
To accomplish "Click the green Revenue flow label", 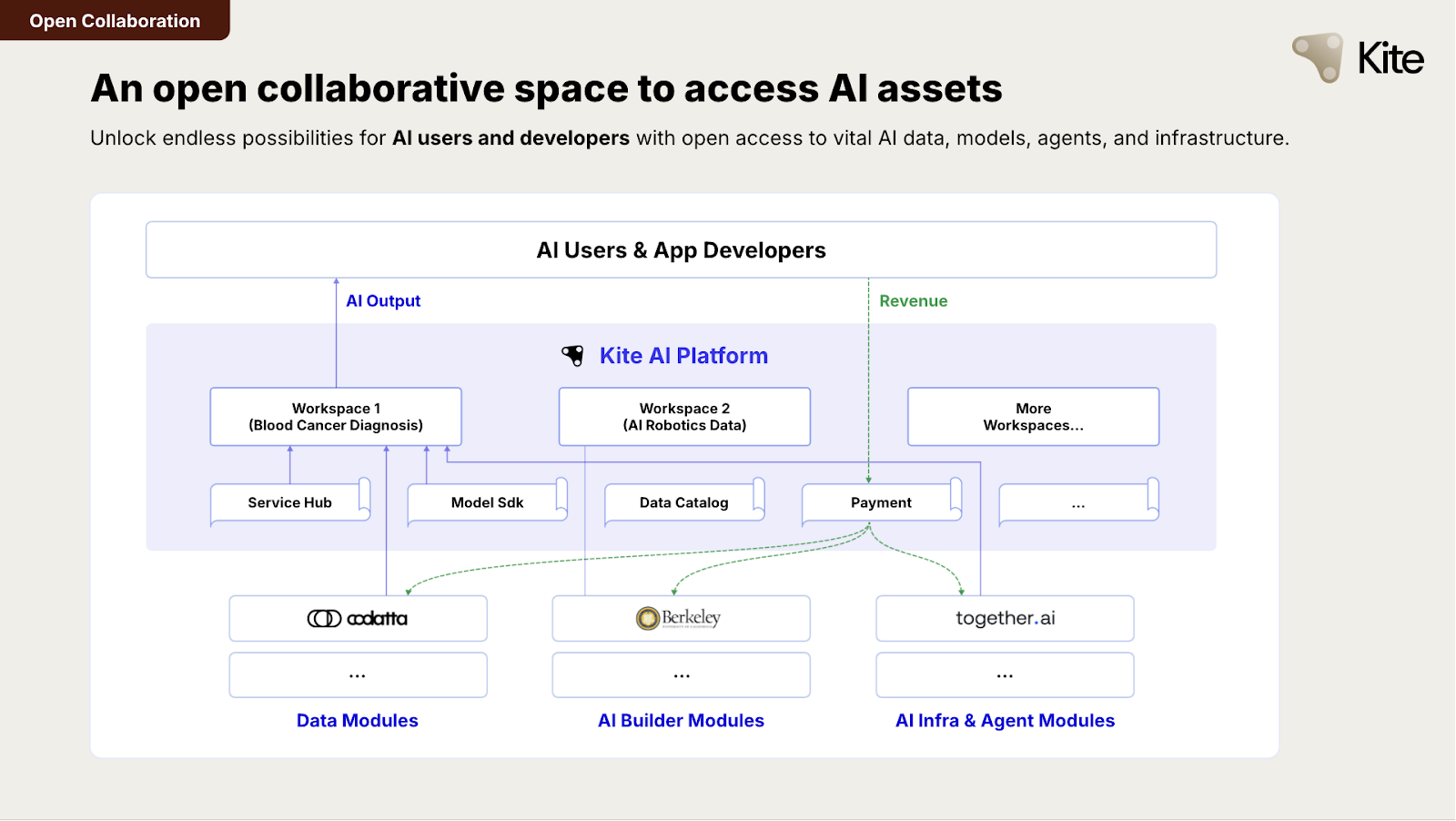I will click(914, 300).
